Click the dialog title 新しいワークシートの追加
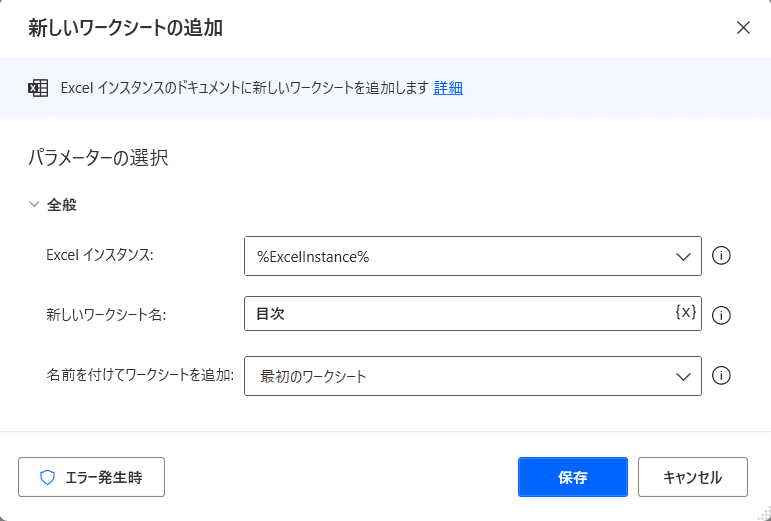This screenshot has width=771, height=521. click(x=125, y=28)
